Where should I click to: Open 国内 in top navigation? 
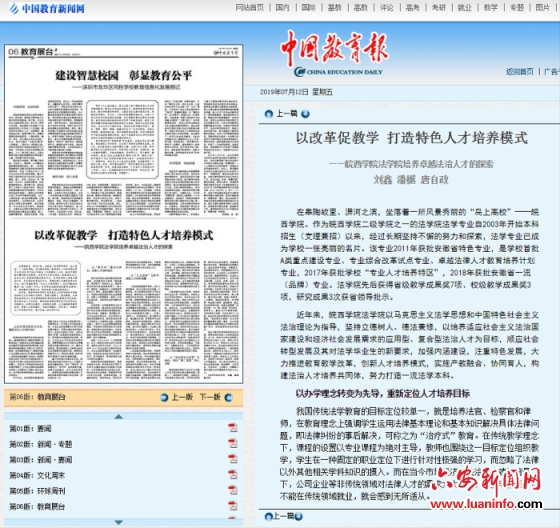pyautogui.click(x=282, y=8)
